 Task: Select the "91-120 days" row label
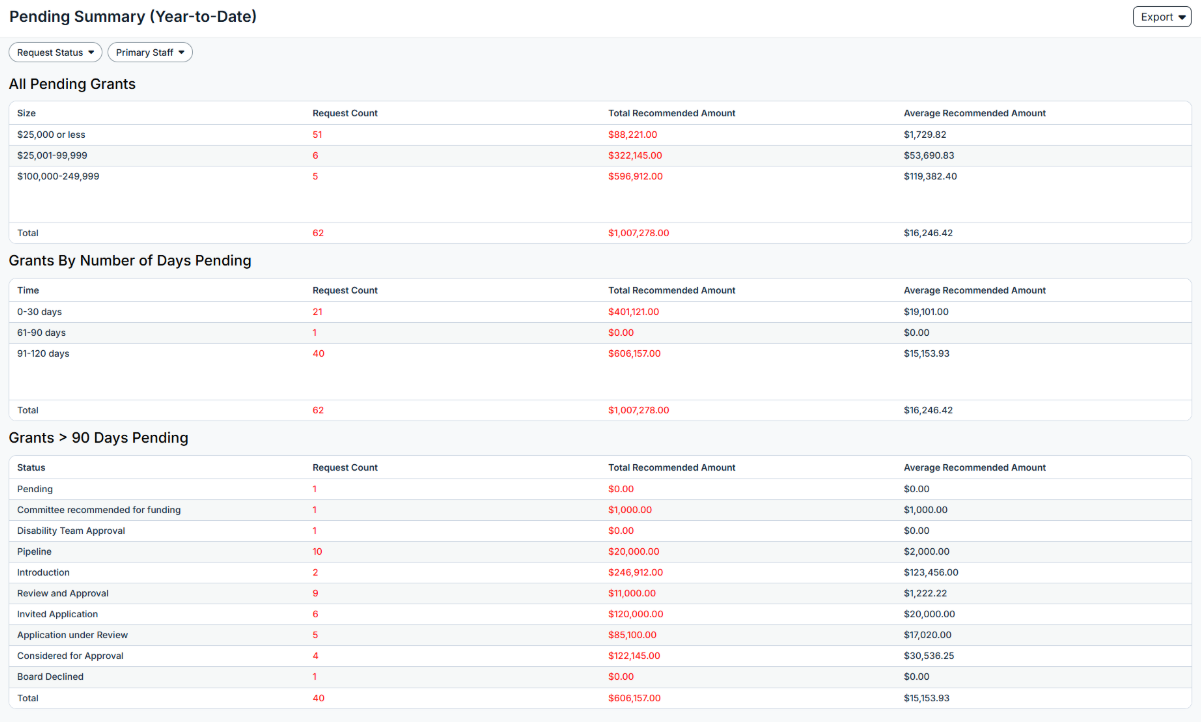43,354
